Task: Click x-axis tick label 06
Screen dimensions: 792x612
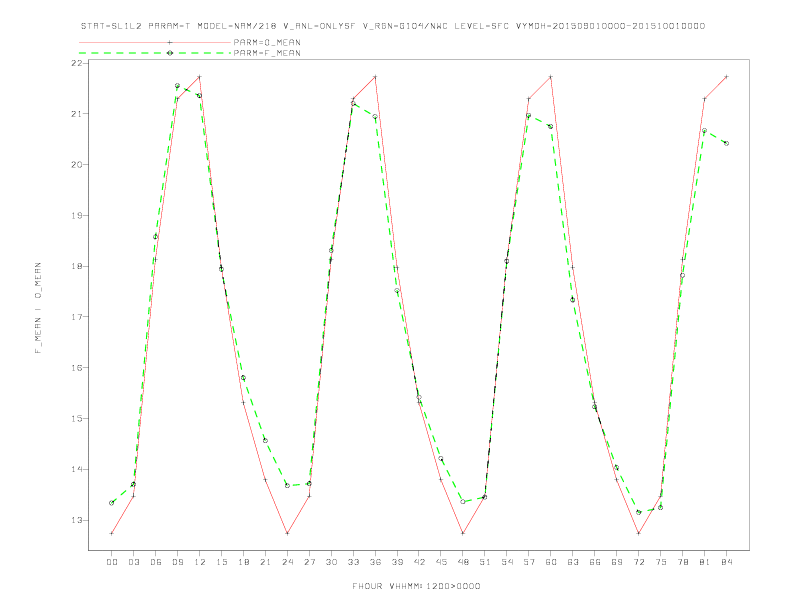Action: (156, 562)
